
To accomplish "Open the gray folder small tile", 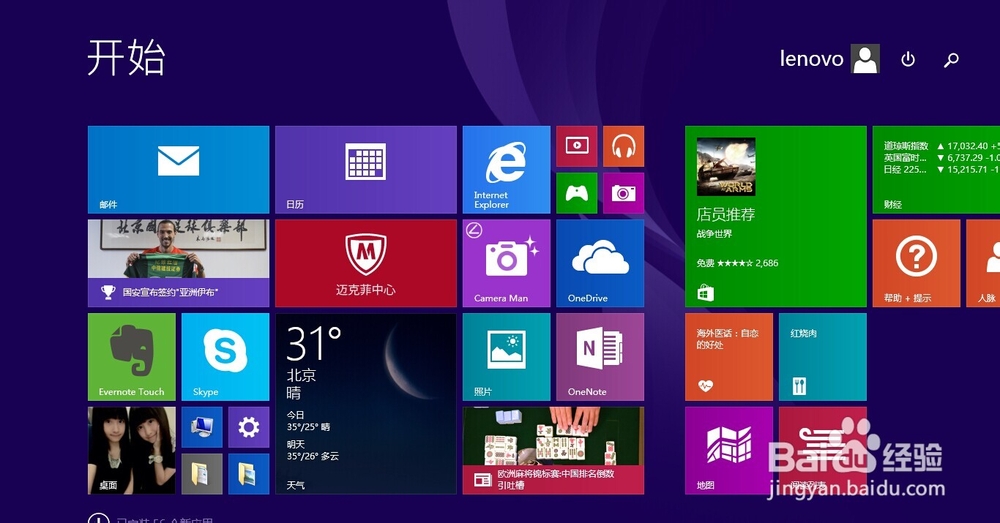I will [x=202, y=474].
